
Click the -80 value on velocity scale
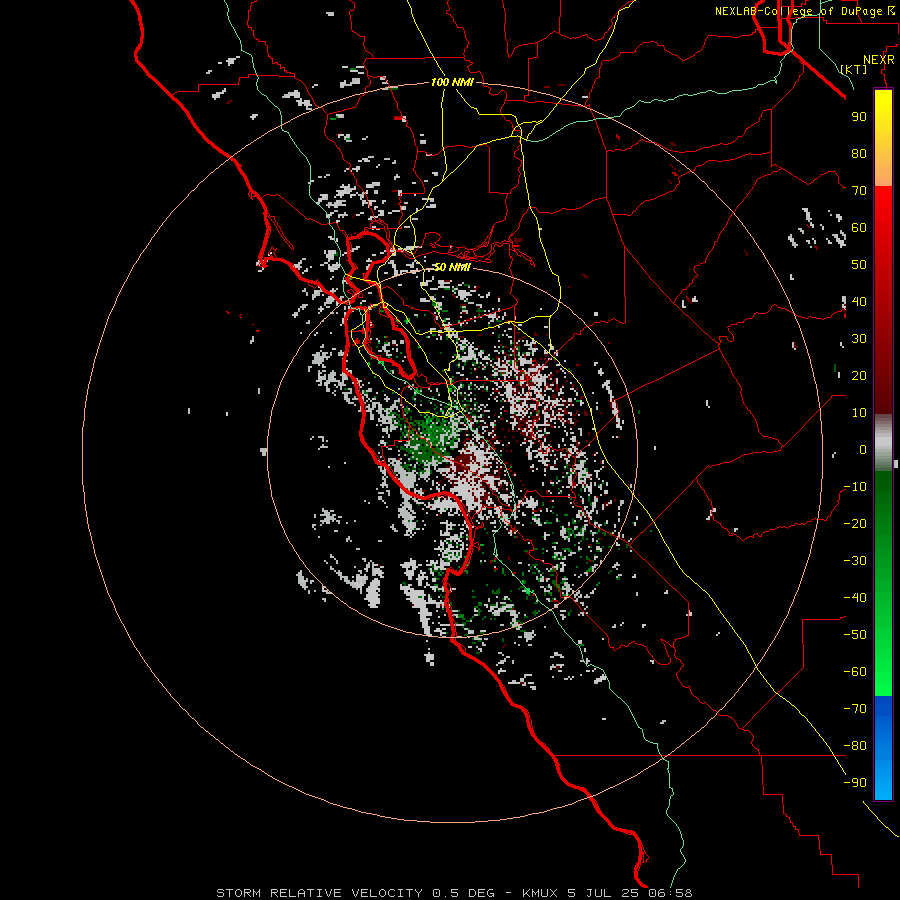(x=855, y=746)
